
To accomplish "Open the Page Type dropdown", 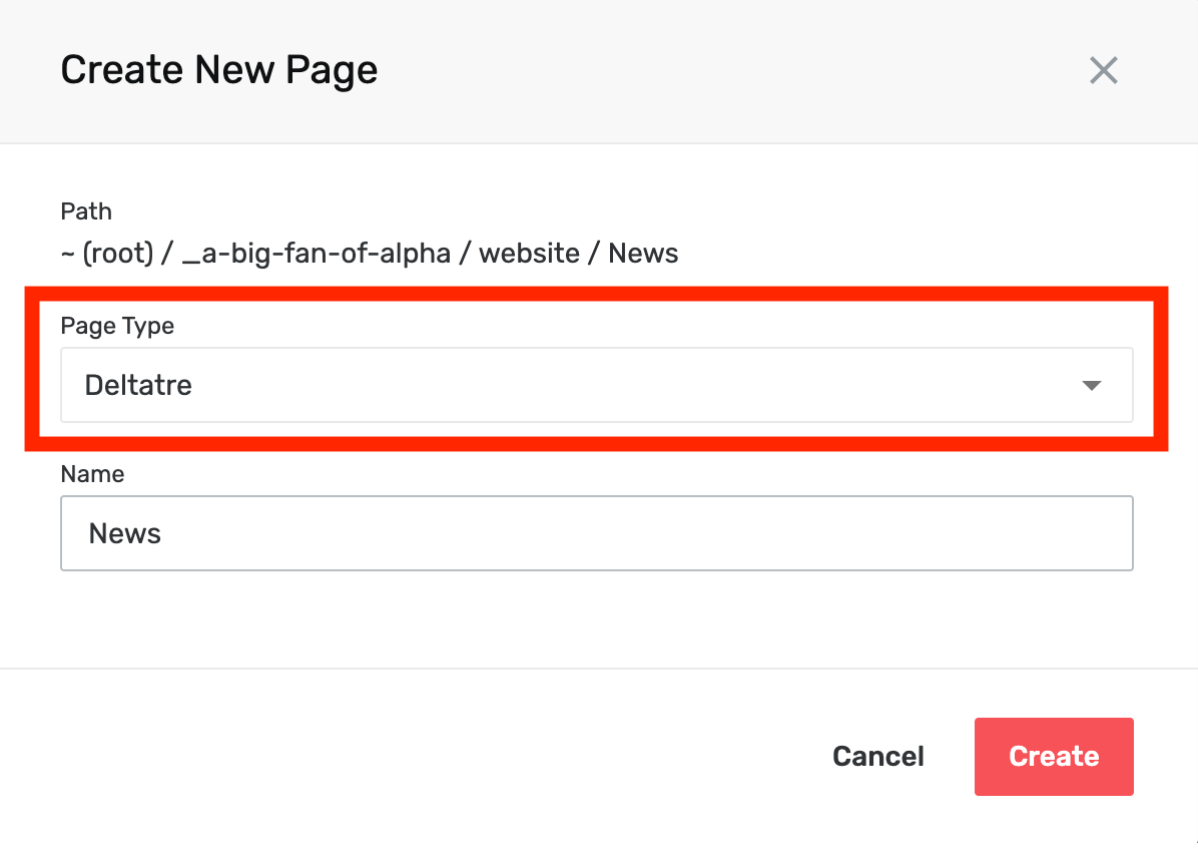I will tap(597, 385).
